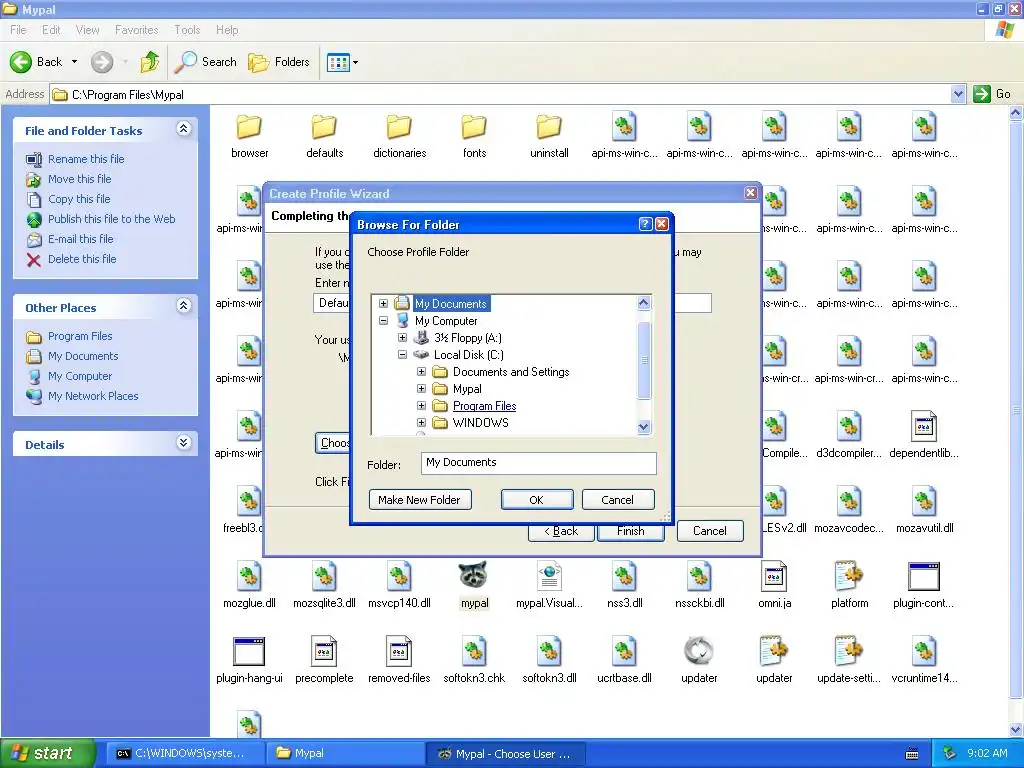The image size is (1024, 768).
Task: Click OK in Browse For Folder dialog
Action: pyautogui.click(x=537, y=500)
